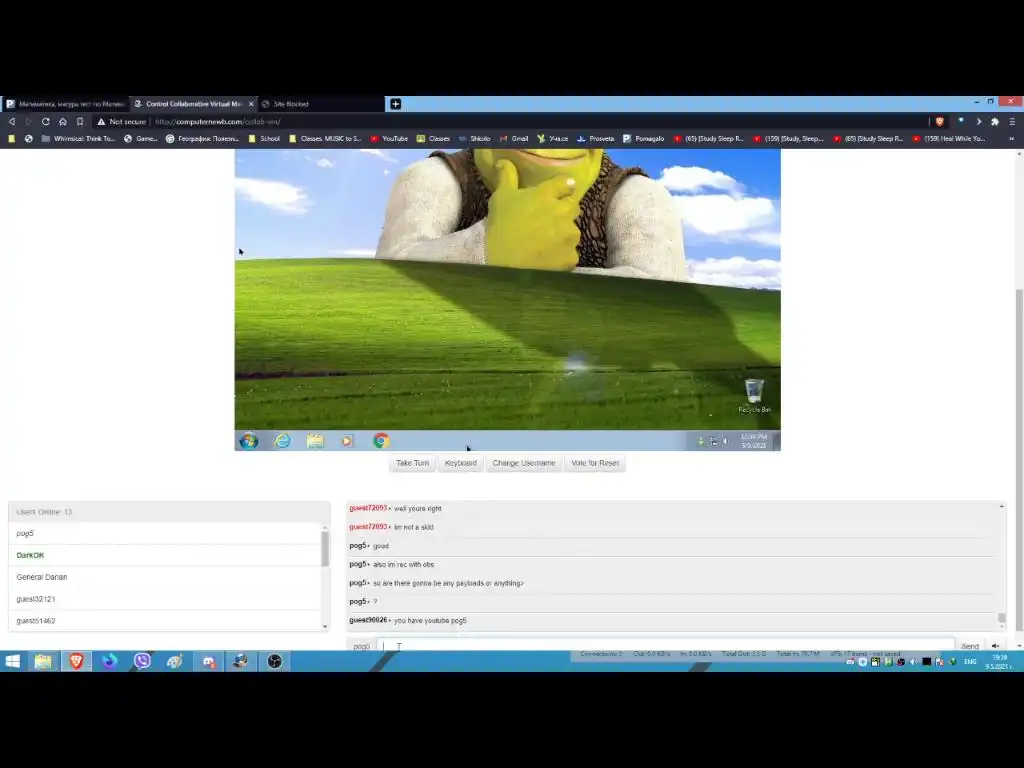Image resolution: width=1024 pixels, height=768 pixels.
Task: Select user guest32121 in the list
Action: click(165, 599)
